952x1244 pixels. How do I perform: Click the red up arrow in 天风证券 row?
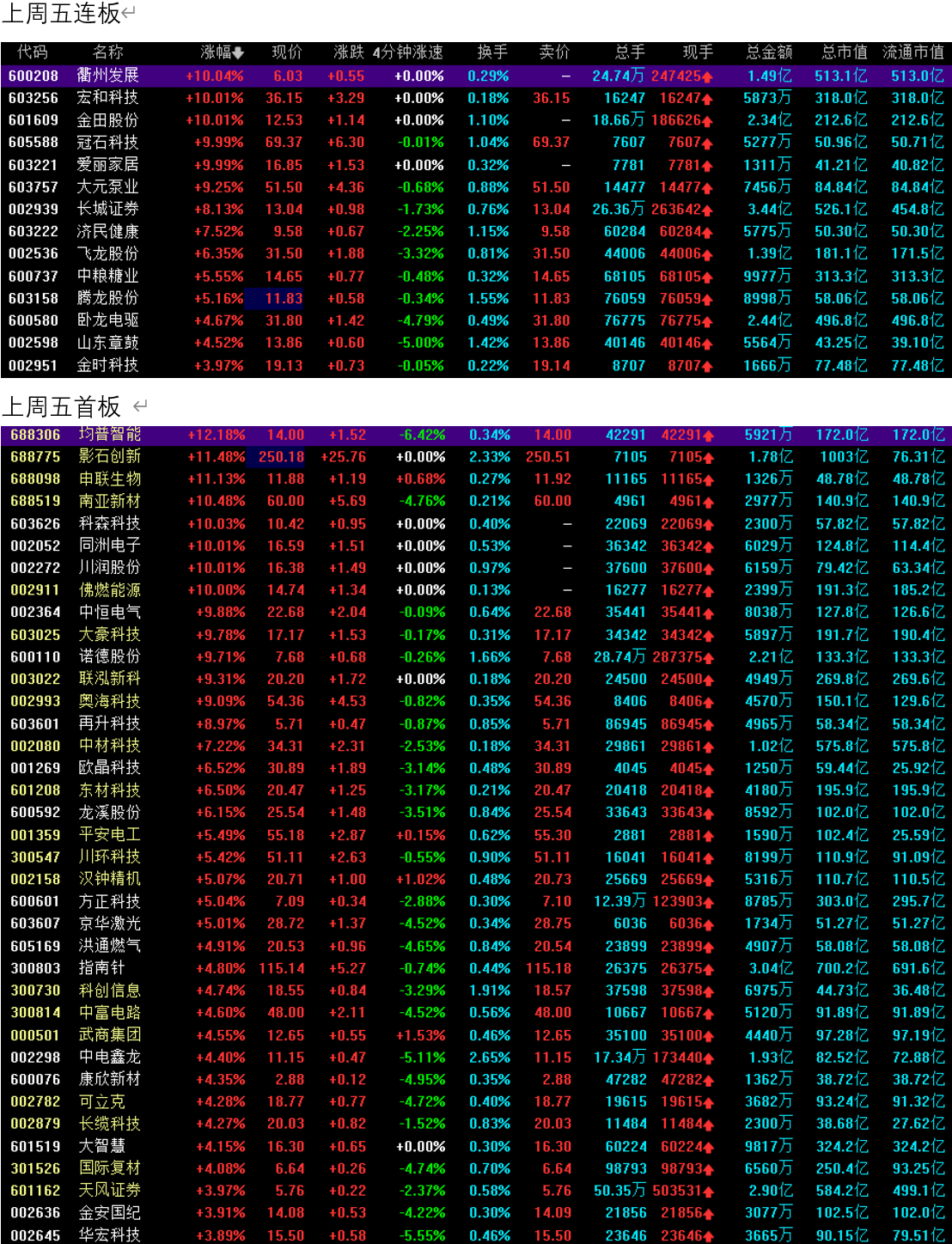(709, 1191)
